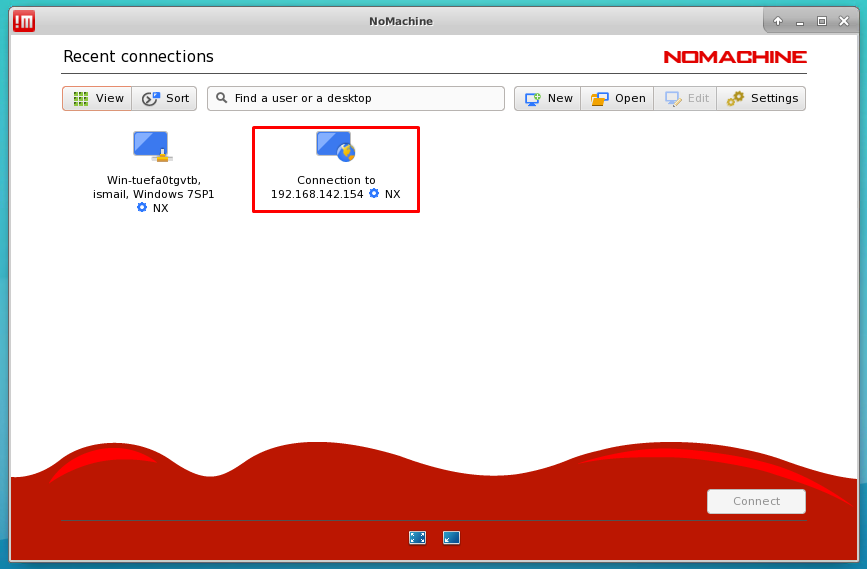Viewport: 867px width, 569px height.
Task: Click the NoMachine !M title bar logo
Action: [x=24, y=21]
